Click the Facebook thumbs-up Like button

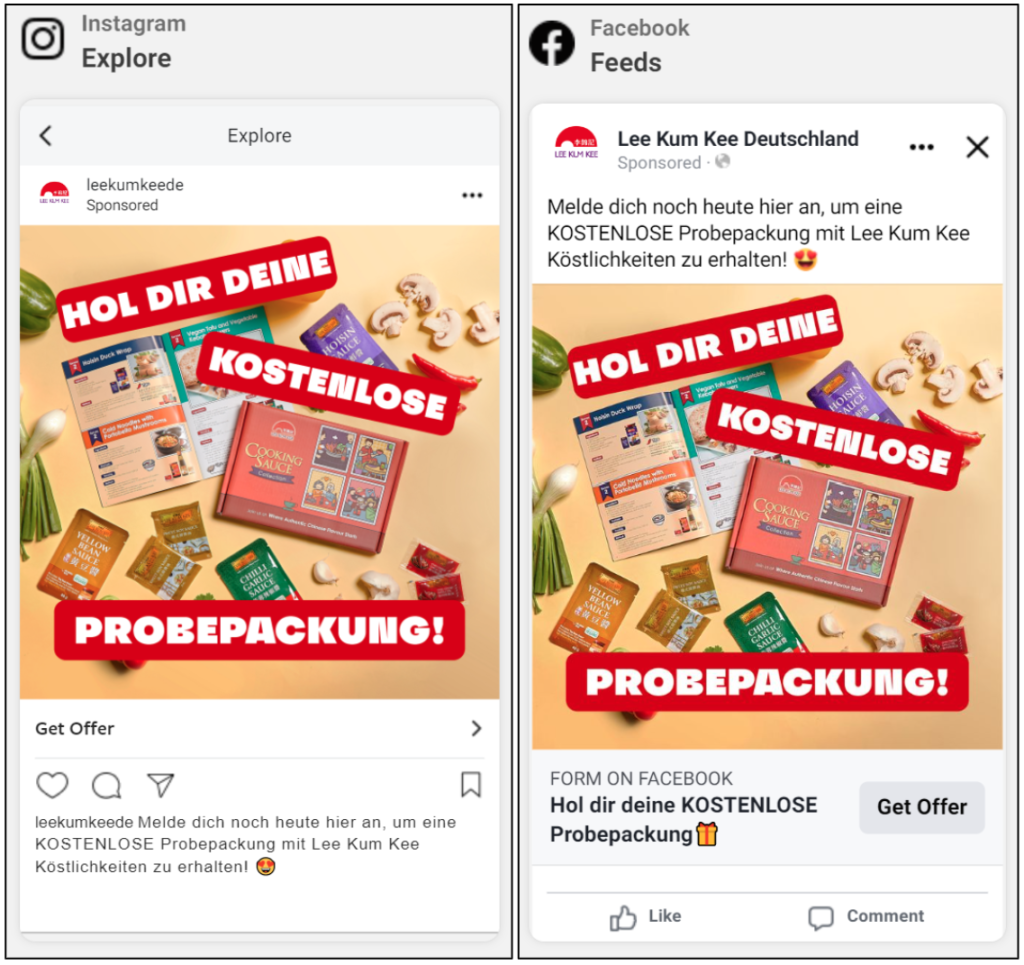tap(645, 917)
